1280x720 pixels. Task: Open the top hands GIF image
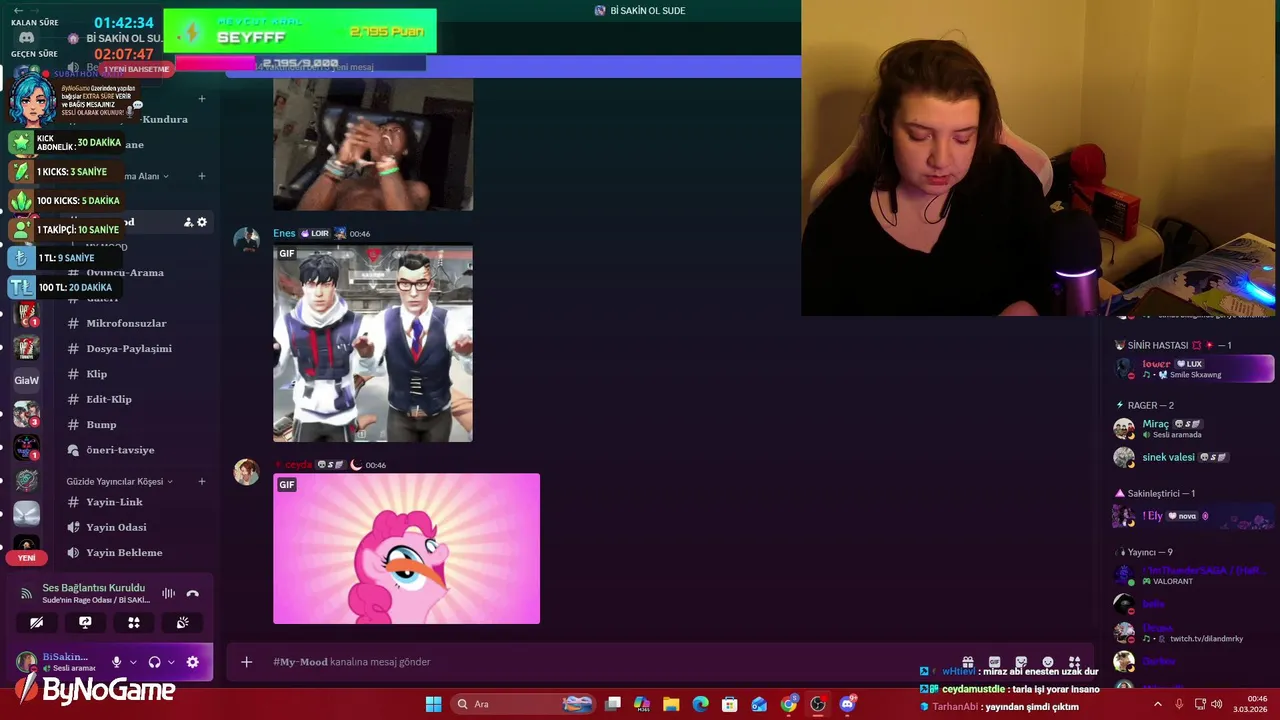click(373, 145)
